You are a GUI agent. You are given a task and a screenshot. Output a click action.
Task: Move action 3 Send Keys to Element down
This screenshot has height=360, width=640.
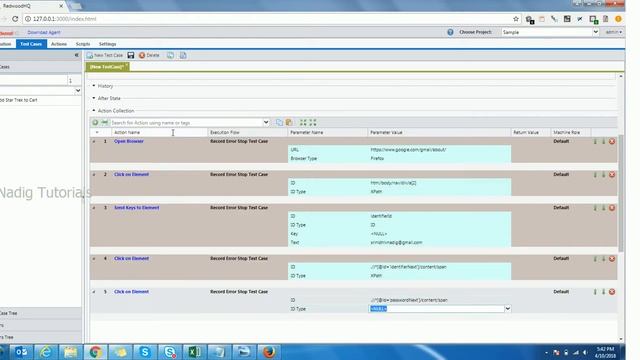pyautogui.click(x=603, y=208)
